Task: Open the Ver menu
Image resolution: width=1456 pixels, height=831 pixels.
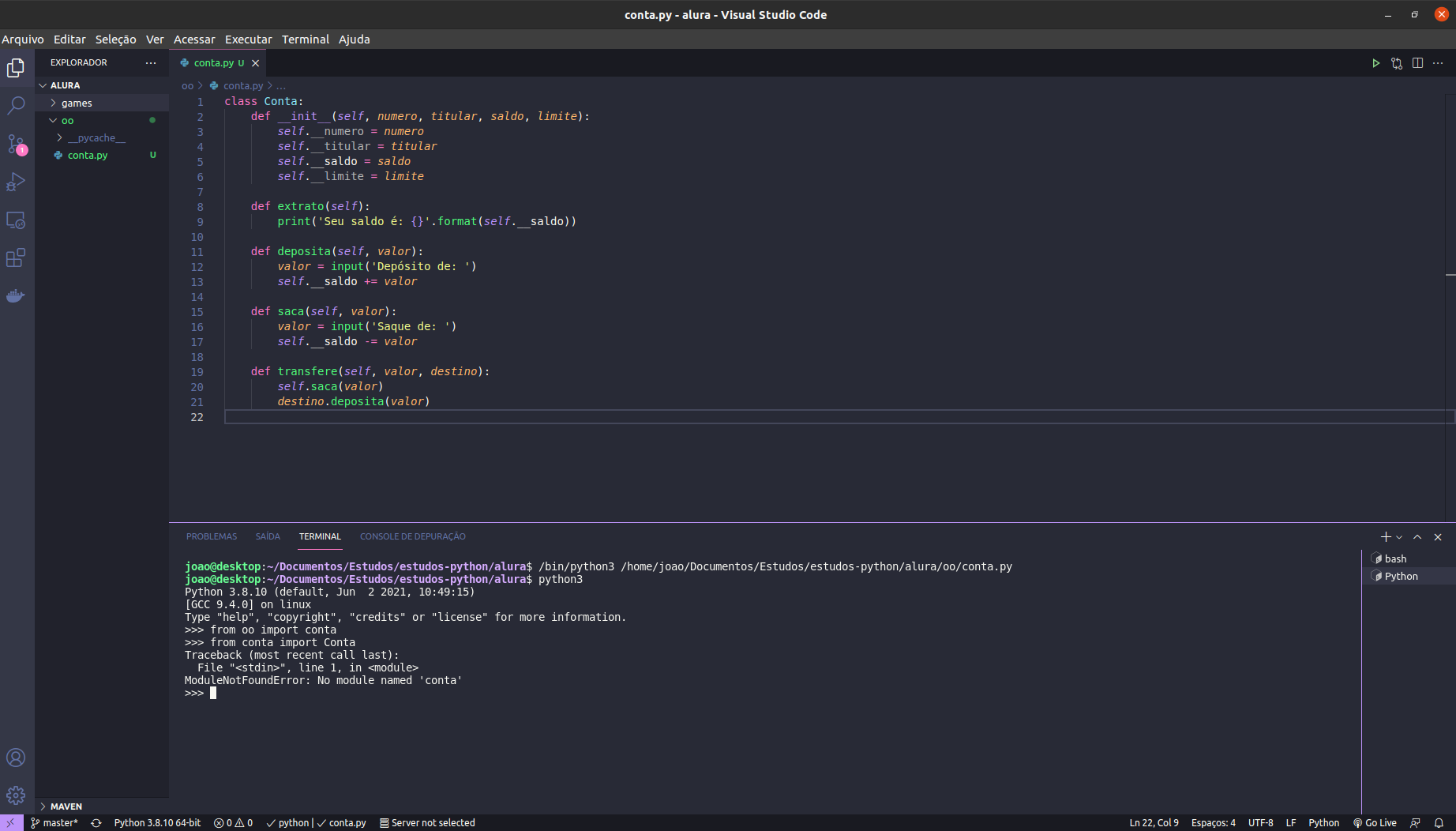Action: coord(155,39)
